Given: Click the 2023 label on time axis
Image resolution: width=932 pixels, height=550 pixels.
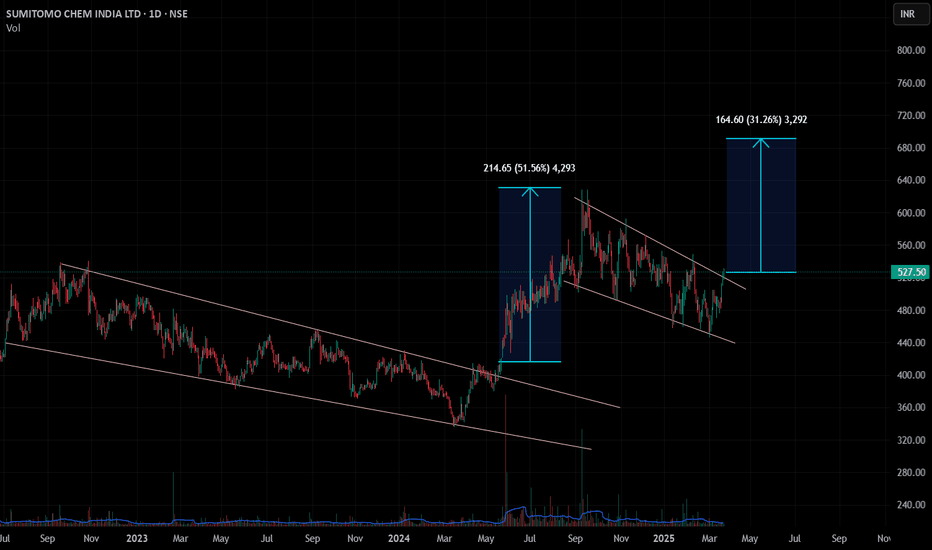Looking at the screenshot, I should coord(137,538).
